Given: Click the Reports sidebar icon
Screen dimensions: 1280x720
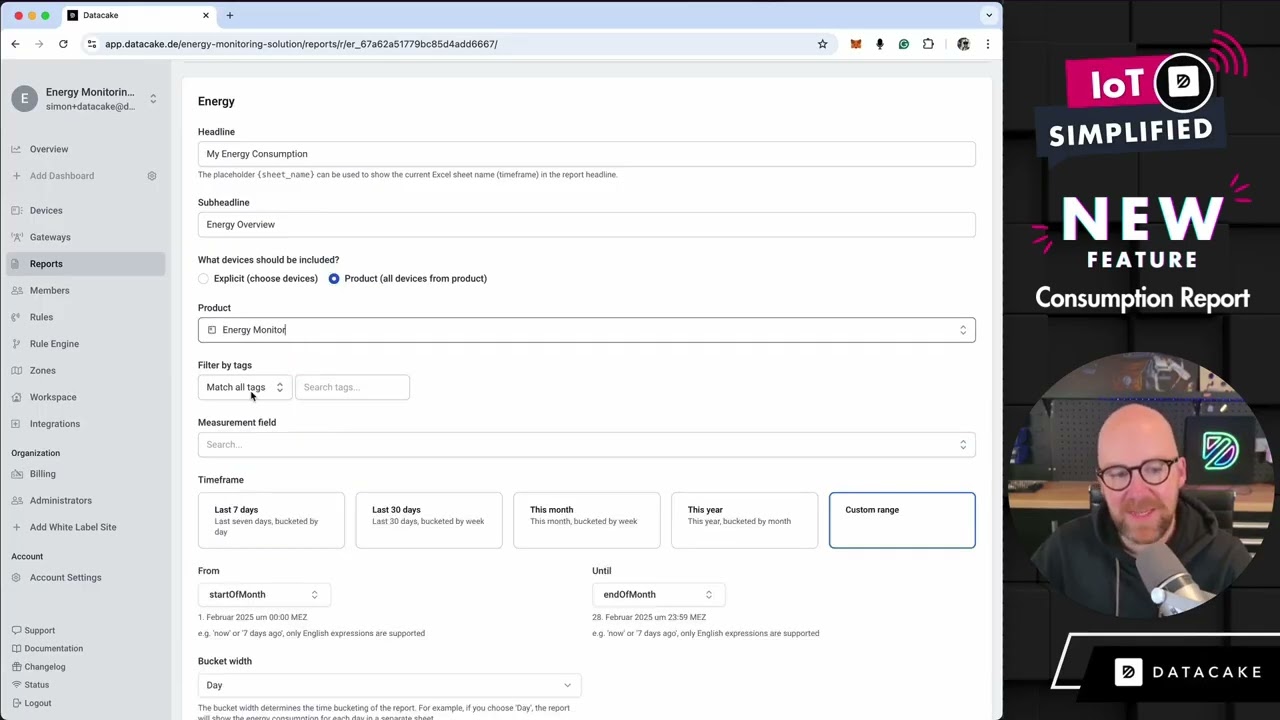Looking at the screenshot, I should point(16,264).
